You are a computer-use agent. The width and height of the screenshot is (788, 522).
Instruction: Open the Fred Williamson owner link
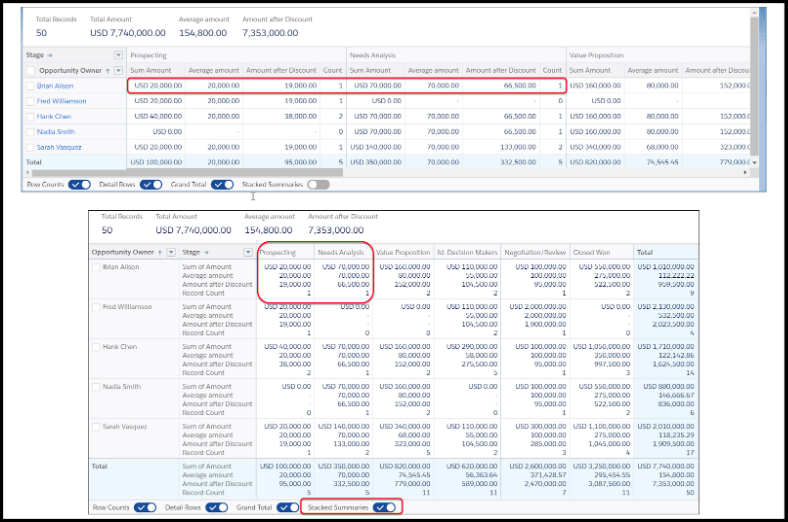[61, 101]
